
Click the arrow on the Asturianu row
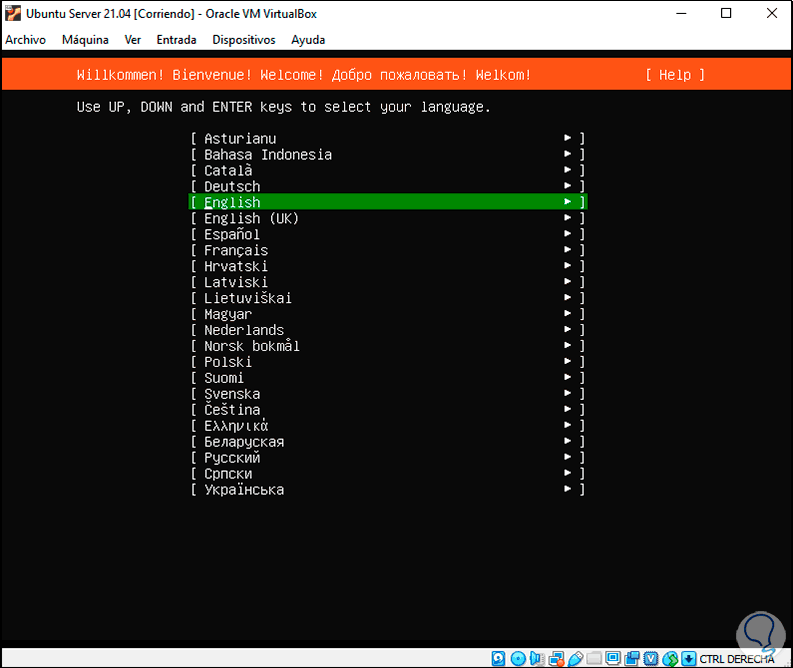567,138
